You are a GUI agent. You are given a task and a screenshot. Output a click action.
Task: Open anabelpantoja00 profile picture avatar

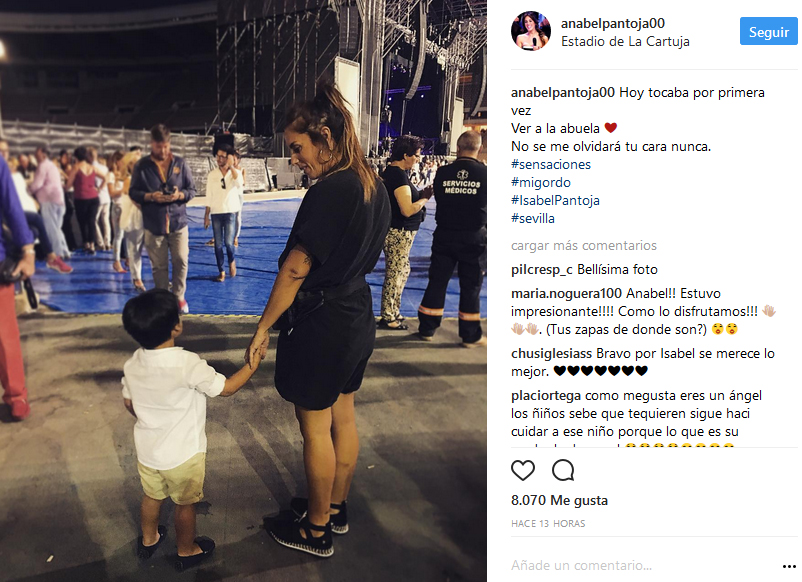click(x=531, y=31)
